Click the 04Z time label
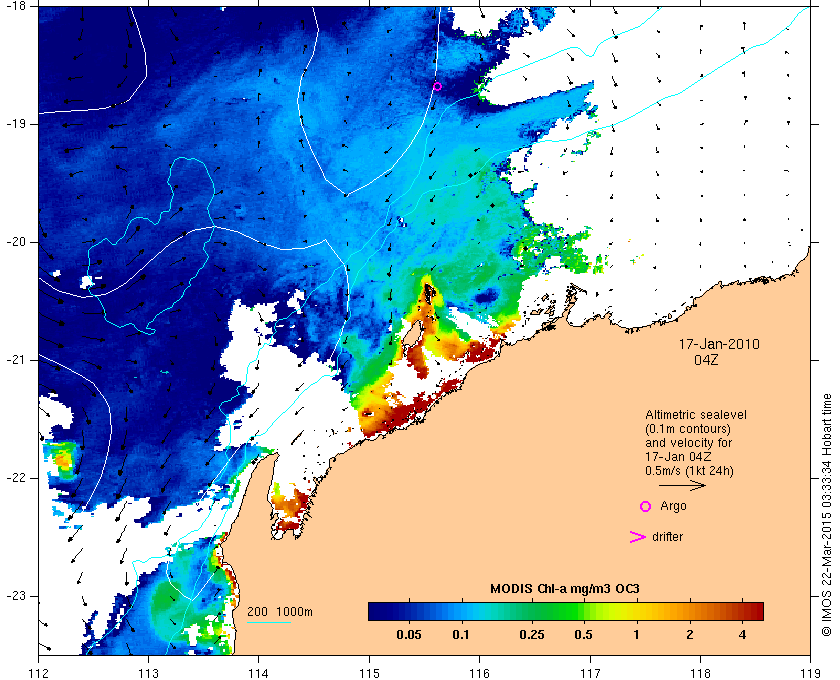The height and width of the screenshot is (680, 840). pos(706,360)
